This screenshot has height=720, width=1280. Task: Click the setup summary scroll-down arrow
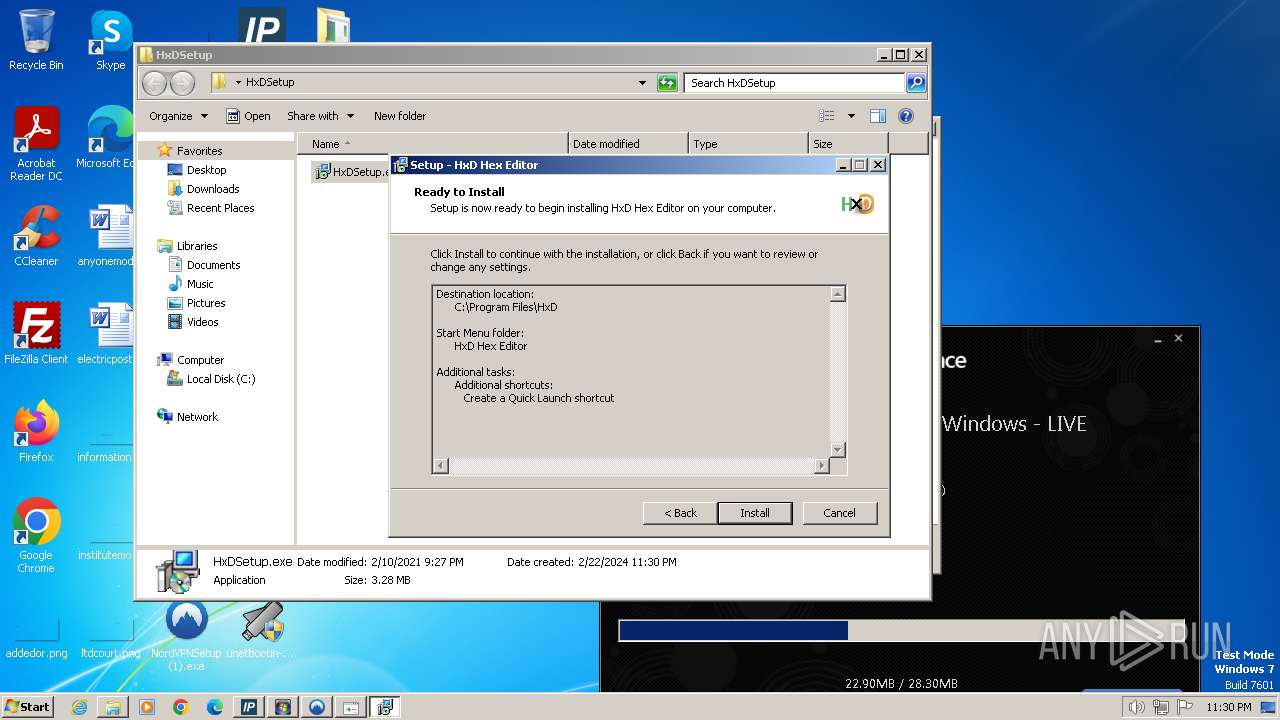(x=838, y=450)
